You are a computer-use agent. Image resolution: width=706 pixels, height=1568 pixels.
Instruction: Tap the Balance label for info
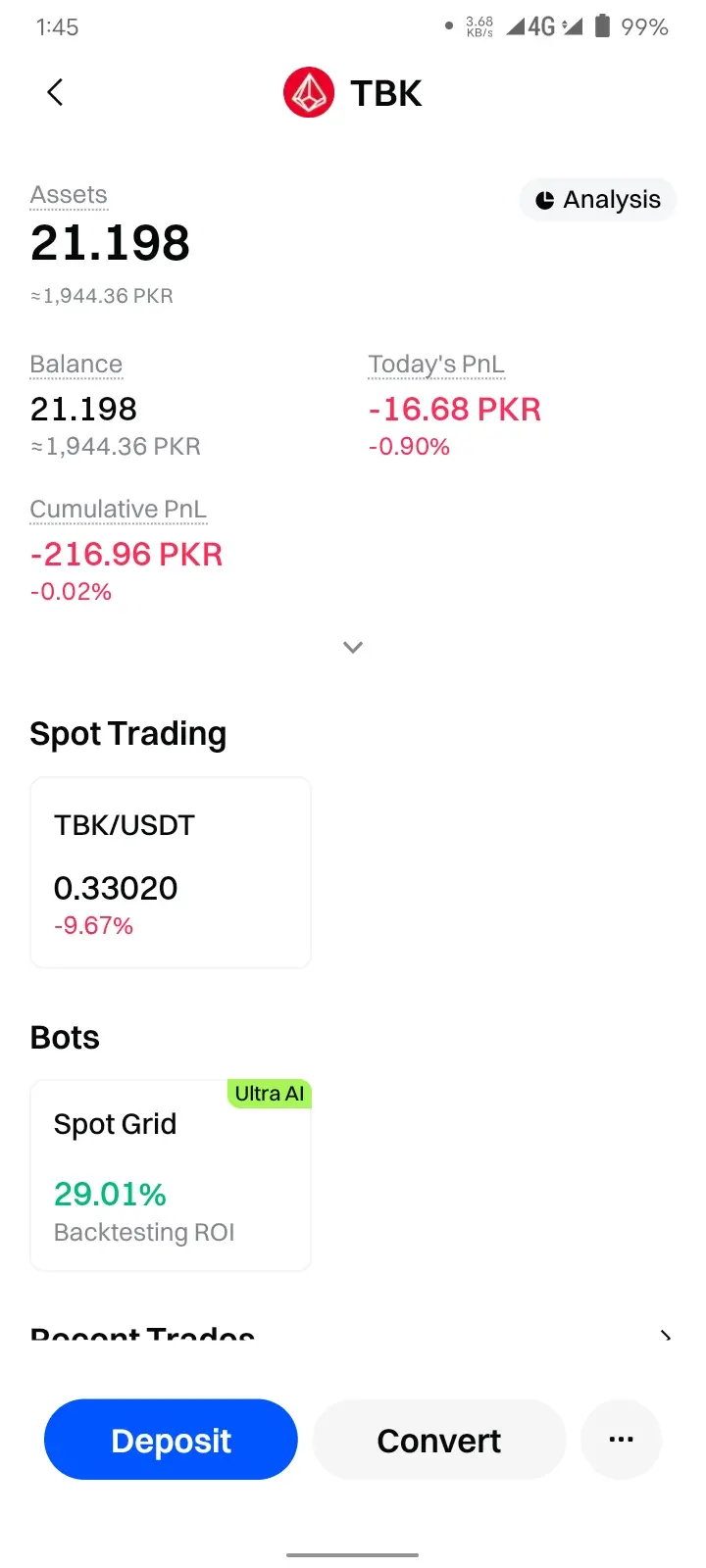tap(76, 365)
